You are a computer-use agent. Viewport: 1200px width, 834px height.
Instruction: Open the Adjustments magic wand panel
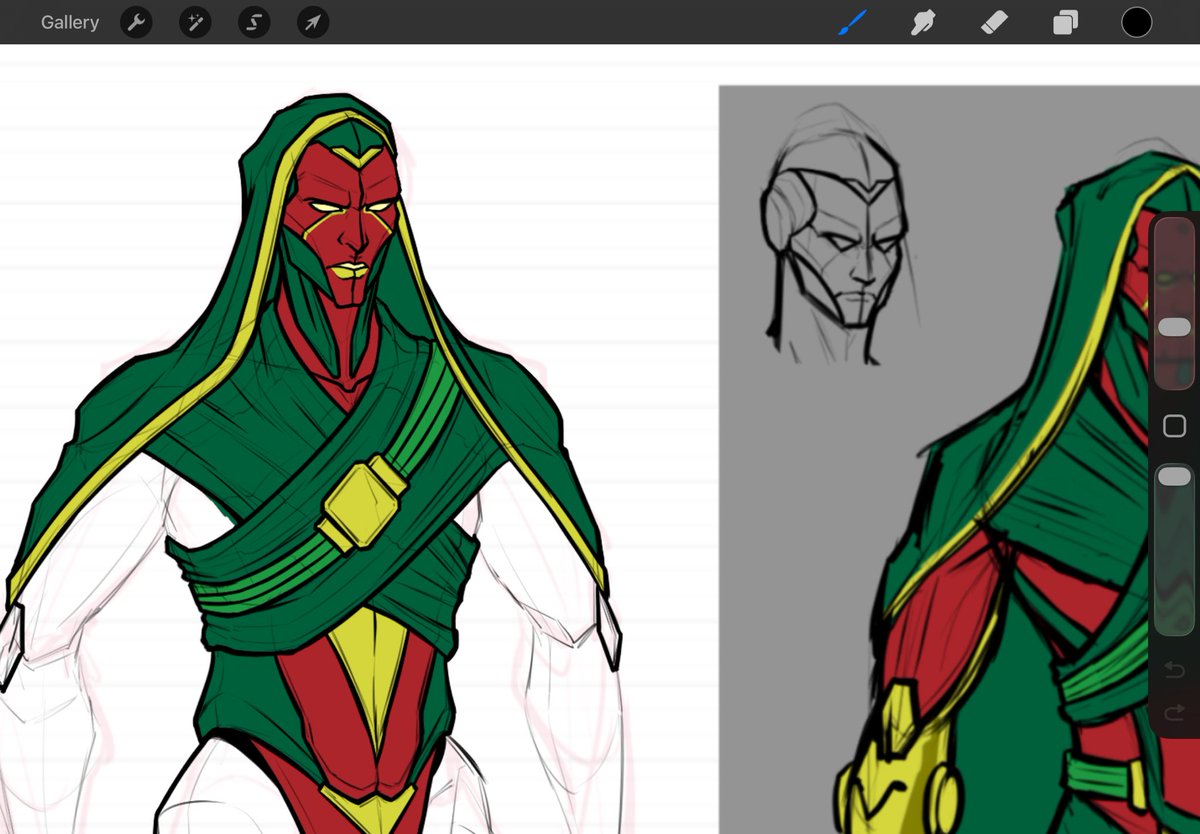[194, 22]
